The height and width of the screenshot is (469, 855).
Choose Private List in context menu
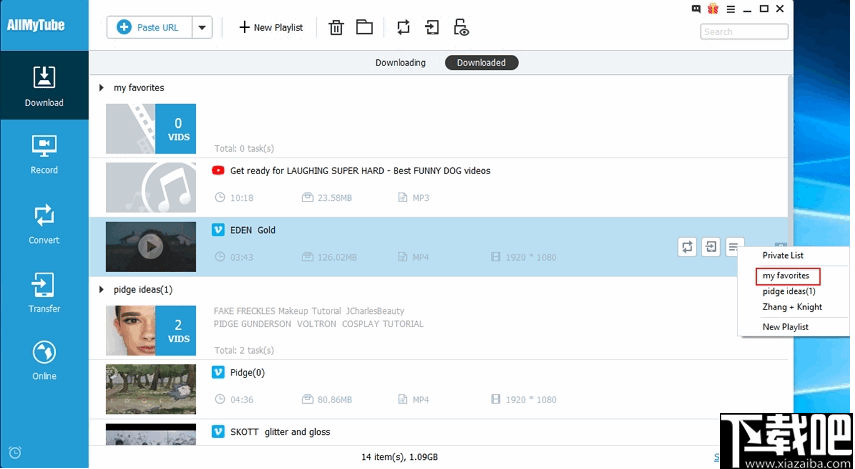coord(782,255)
